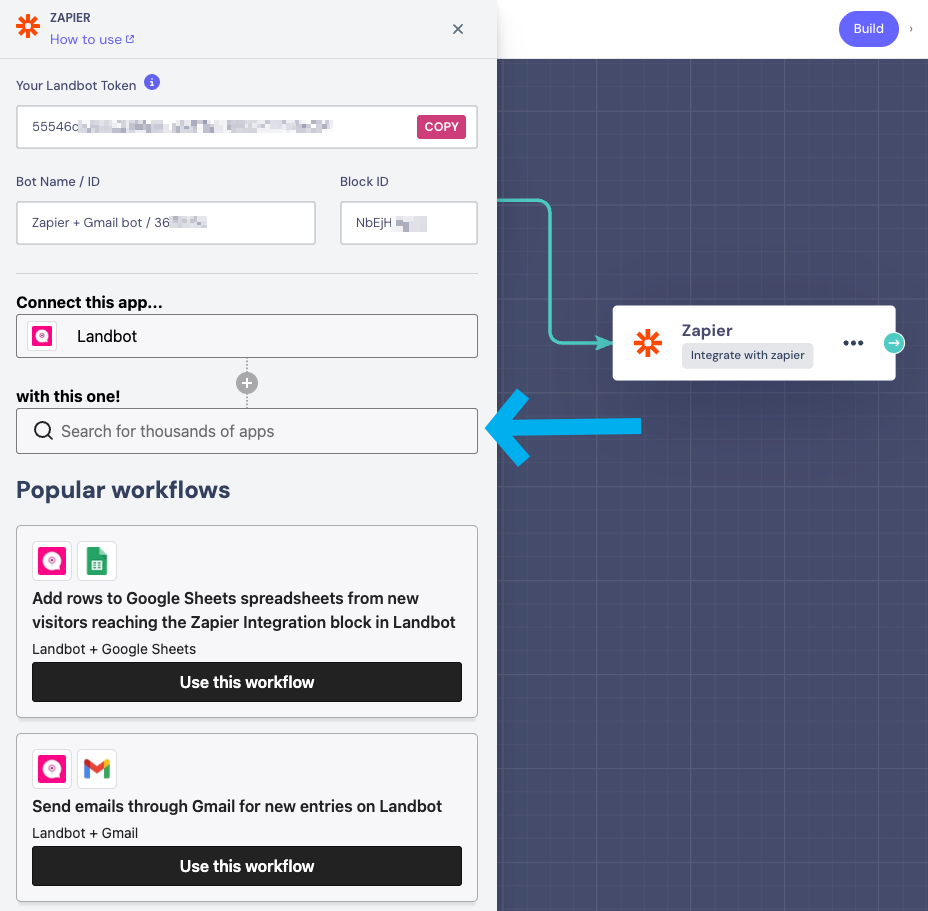Use the Google Sheets workflow

tap(247, 682)
